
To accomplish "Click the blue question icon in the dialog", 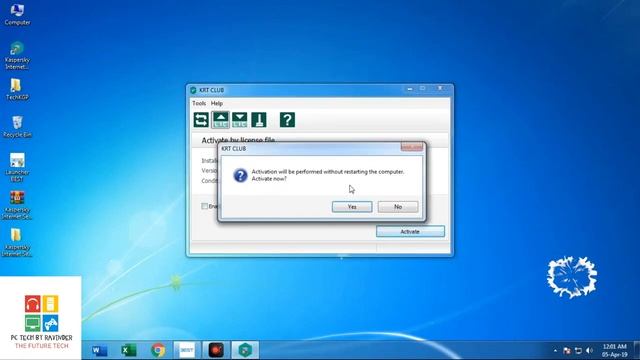I will pyautogui.click(x=240, y=176).
